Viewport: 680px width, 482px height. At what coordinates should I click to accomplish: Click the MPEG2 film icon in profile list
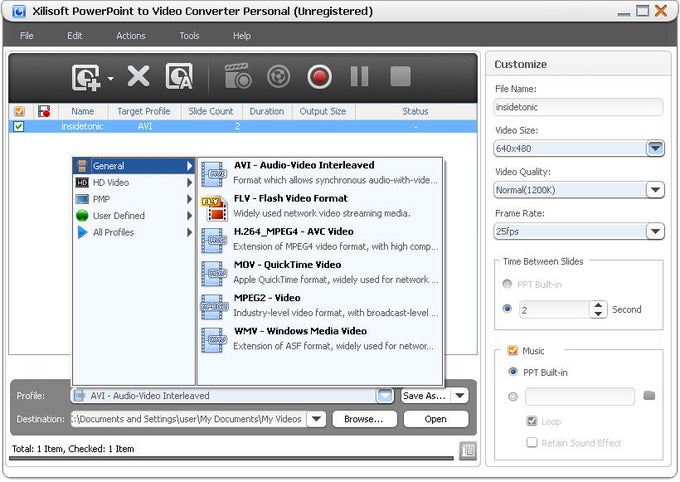214,307
